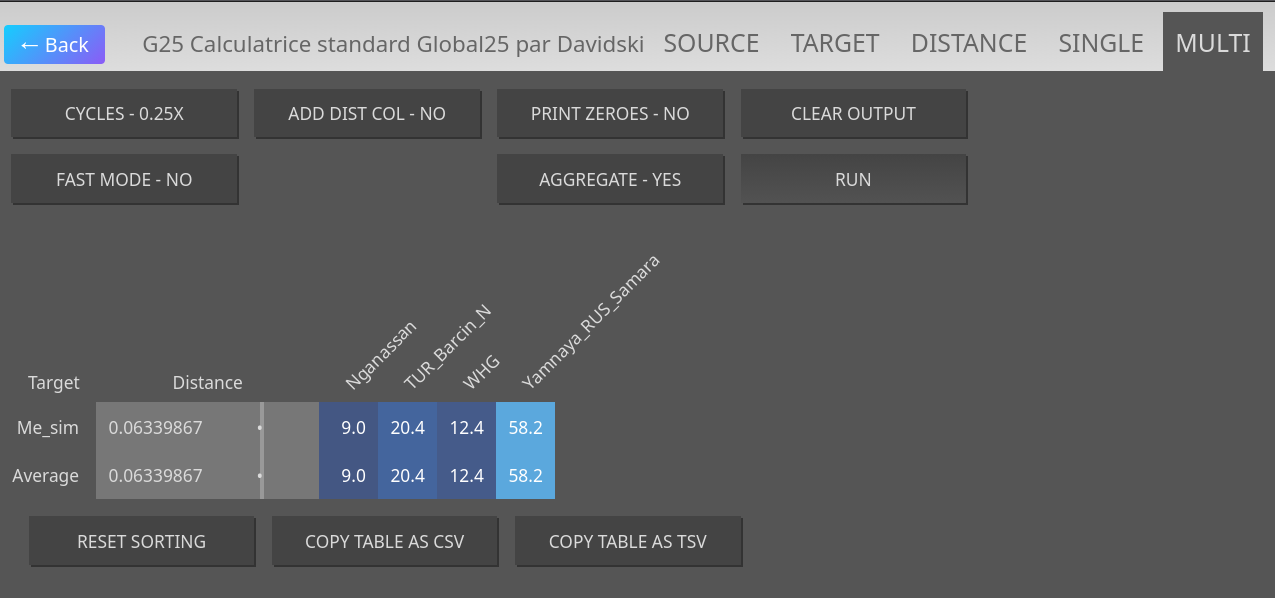The image size is (1275, 598).
Task: Select the Average row label
Action: coord(46,476)
